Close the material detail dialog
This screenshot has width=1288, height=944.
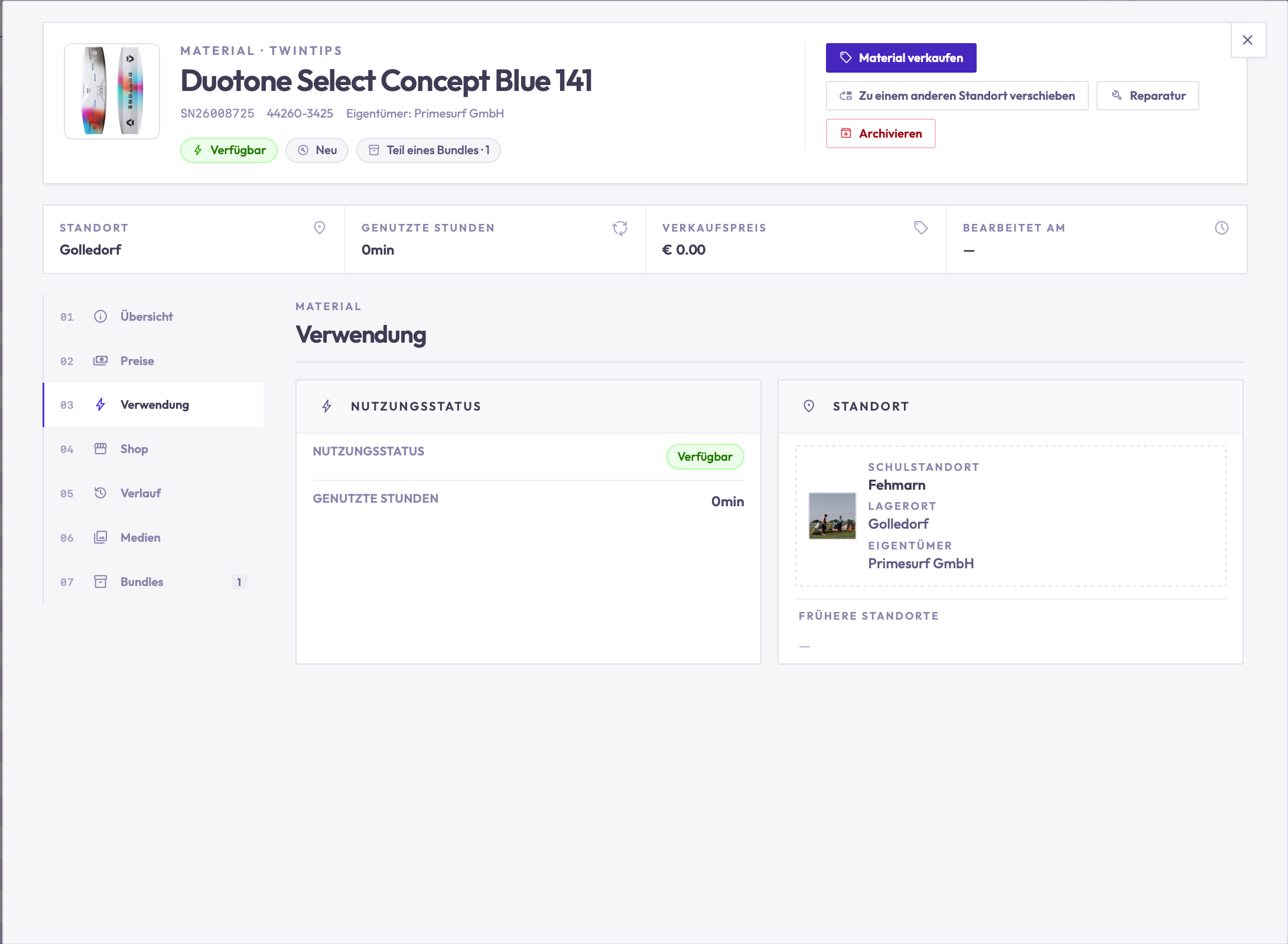(1248, 40)
